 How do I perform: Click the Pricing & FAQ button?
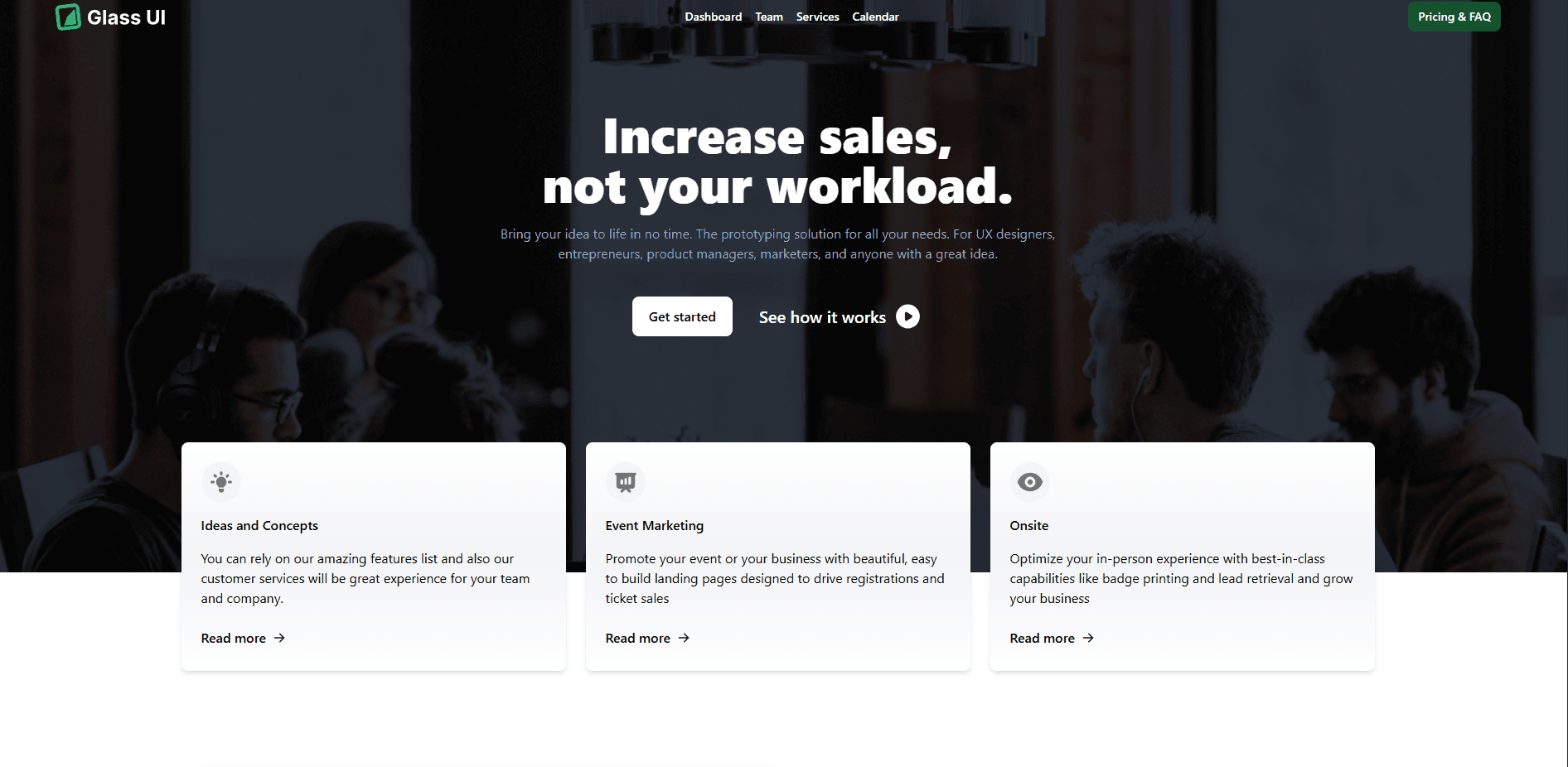(1454, 17)
